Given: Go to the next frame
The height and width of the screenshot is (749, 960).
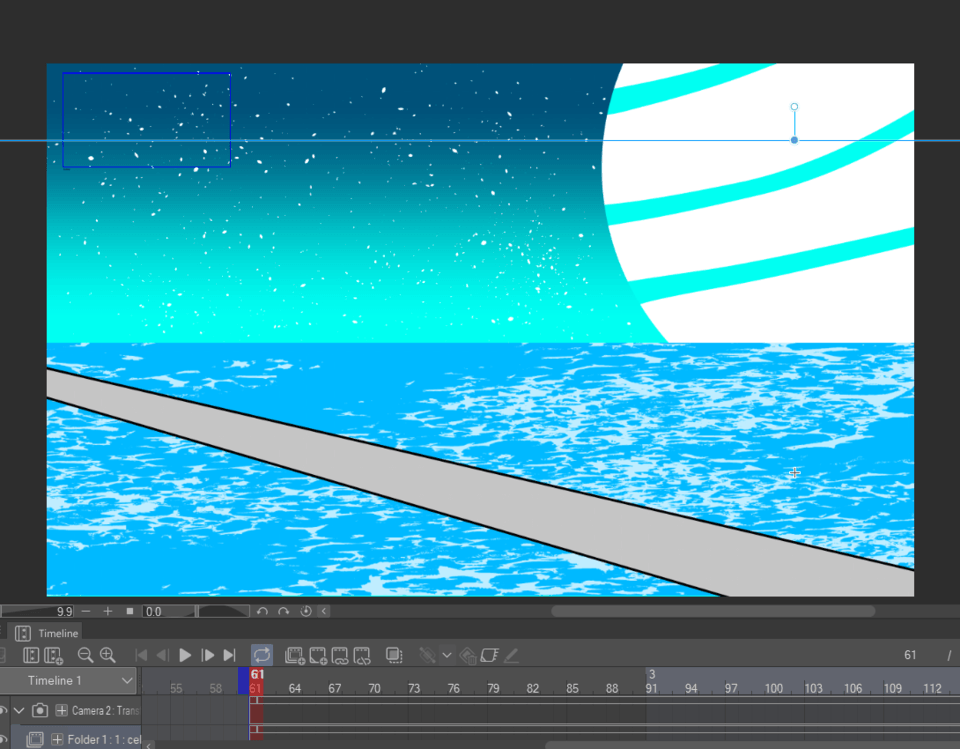Looking at the screenshot, I should tap(208, 655).
